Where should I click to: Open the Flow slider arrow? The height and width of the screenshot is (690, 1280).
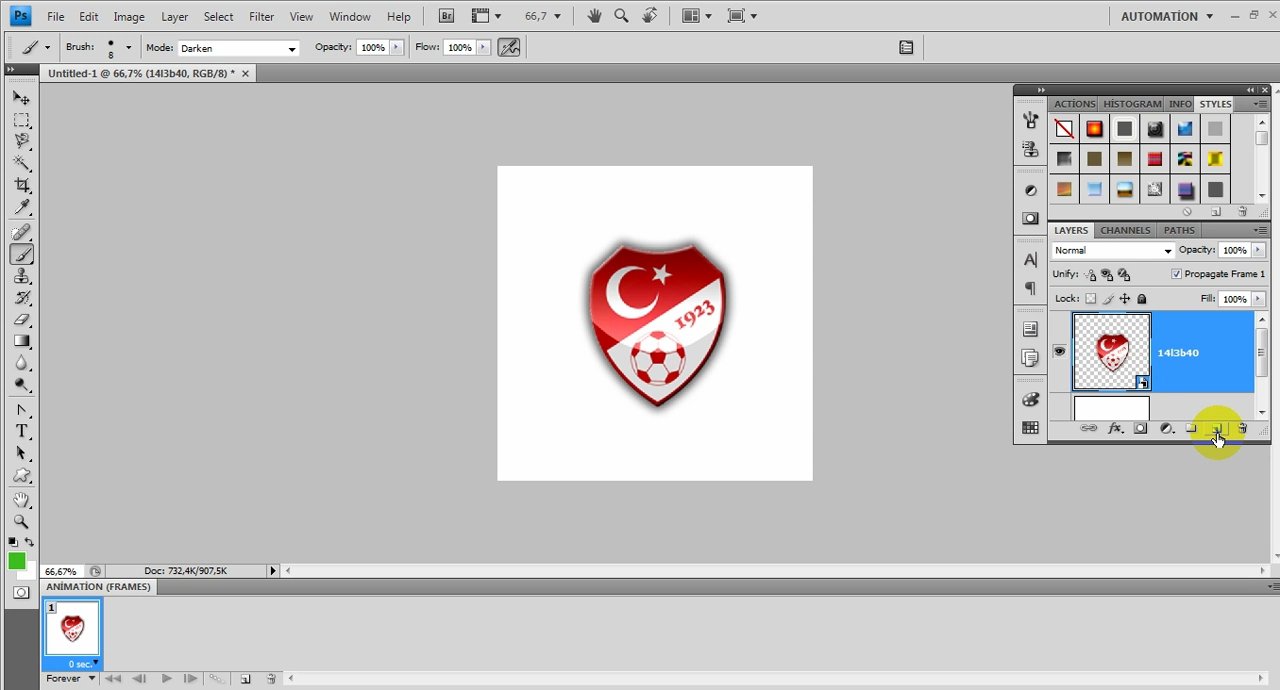point(484,47)
